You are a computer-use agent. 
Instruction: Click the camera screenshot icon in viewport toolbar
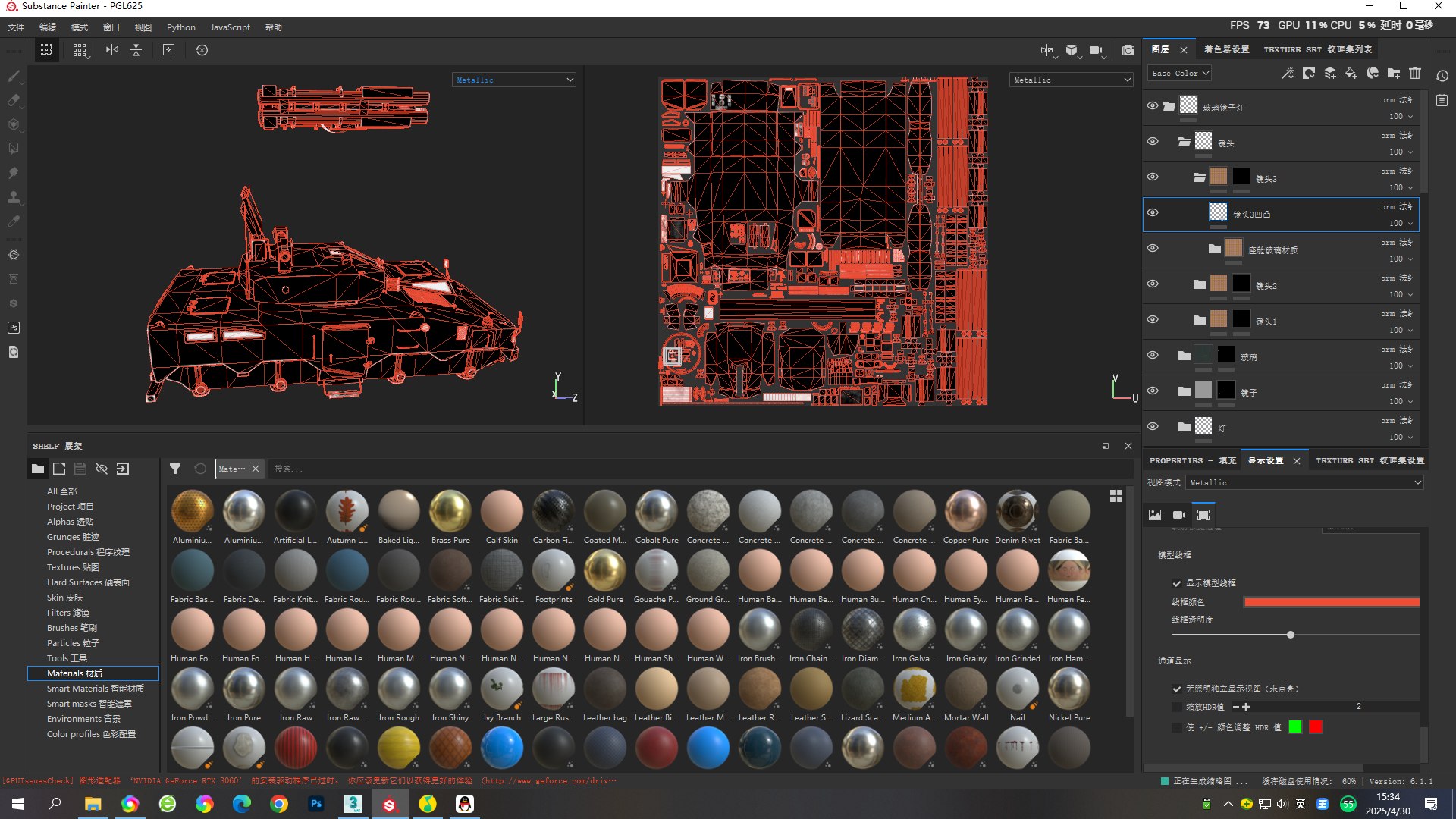click(1128, 50)
